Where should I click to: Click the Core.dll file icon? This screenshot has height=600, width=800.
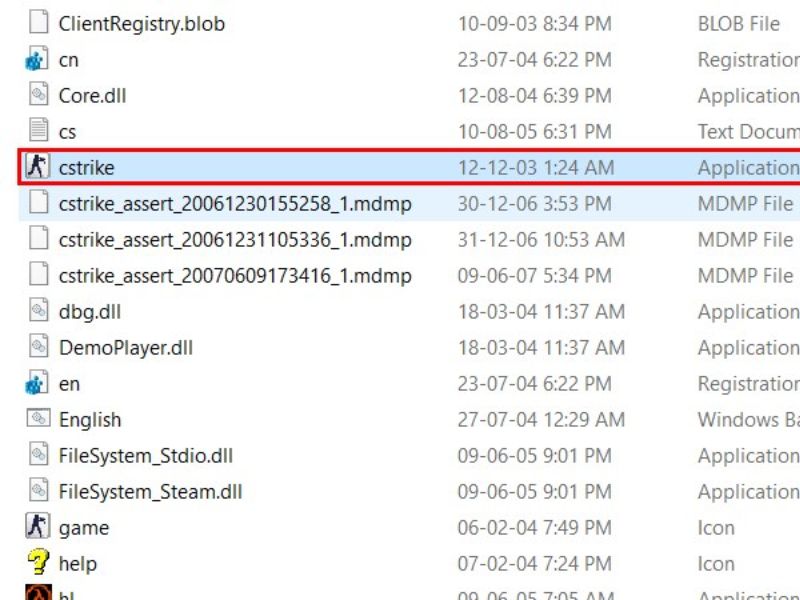click(x=38, y=95)
